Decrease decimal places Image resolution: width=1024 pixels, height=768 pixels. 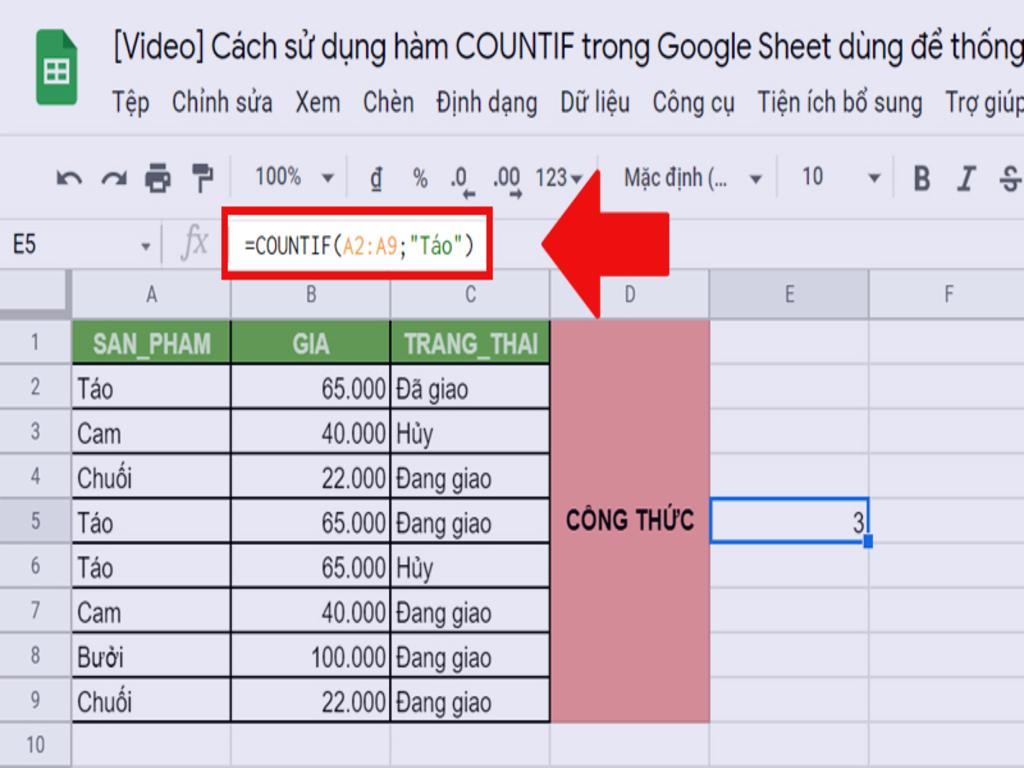[463, 178]
